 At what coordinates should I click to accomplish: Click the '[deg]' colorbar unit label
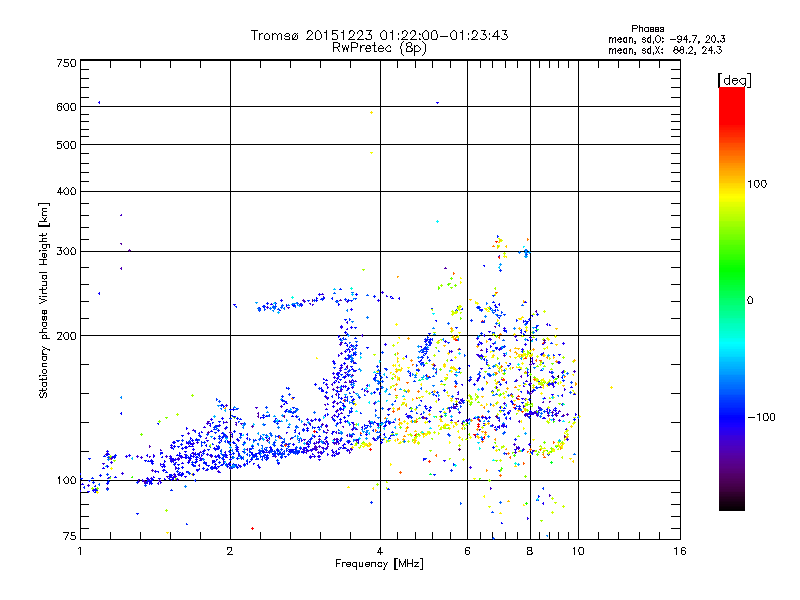click(x=734, y=80)
